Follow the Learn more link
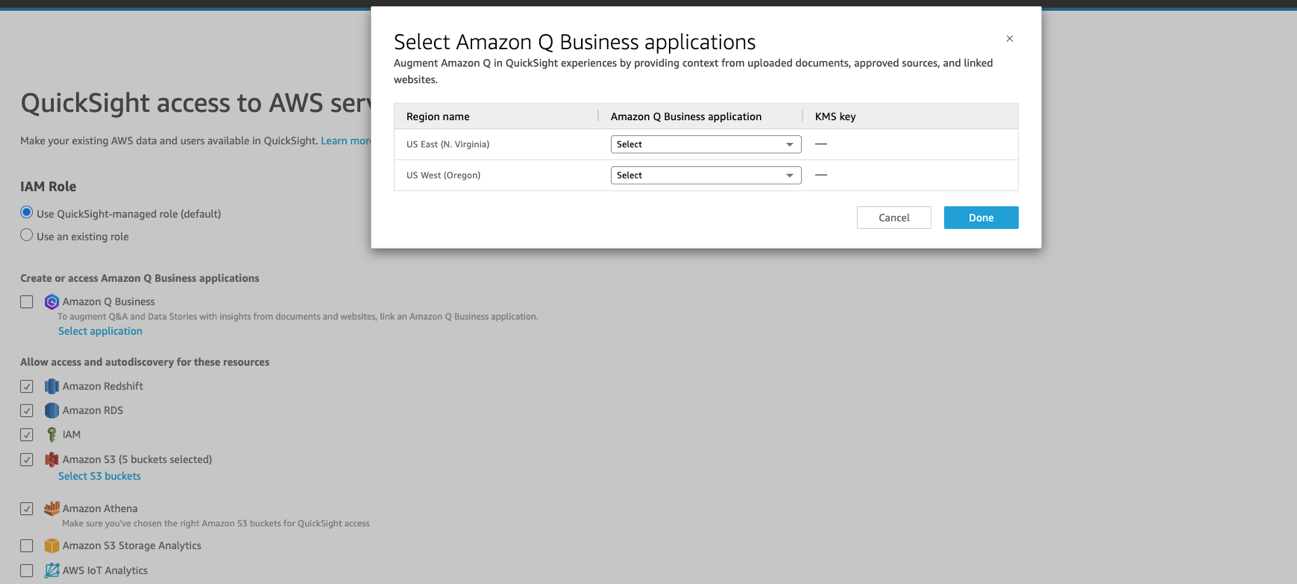 coord(346,141)
